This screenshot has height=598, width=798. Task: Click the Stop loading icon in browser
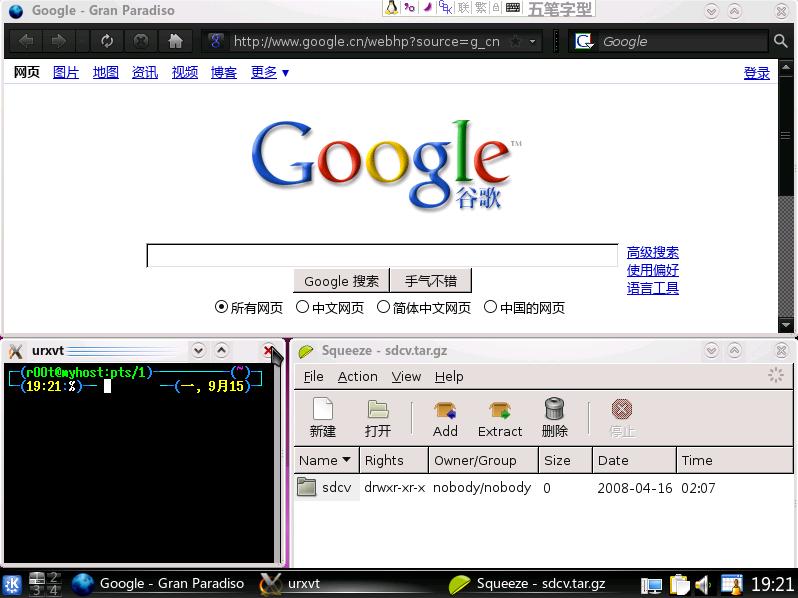point(141,41)
